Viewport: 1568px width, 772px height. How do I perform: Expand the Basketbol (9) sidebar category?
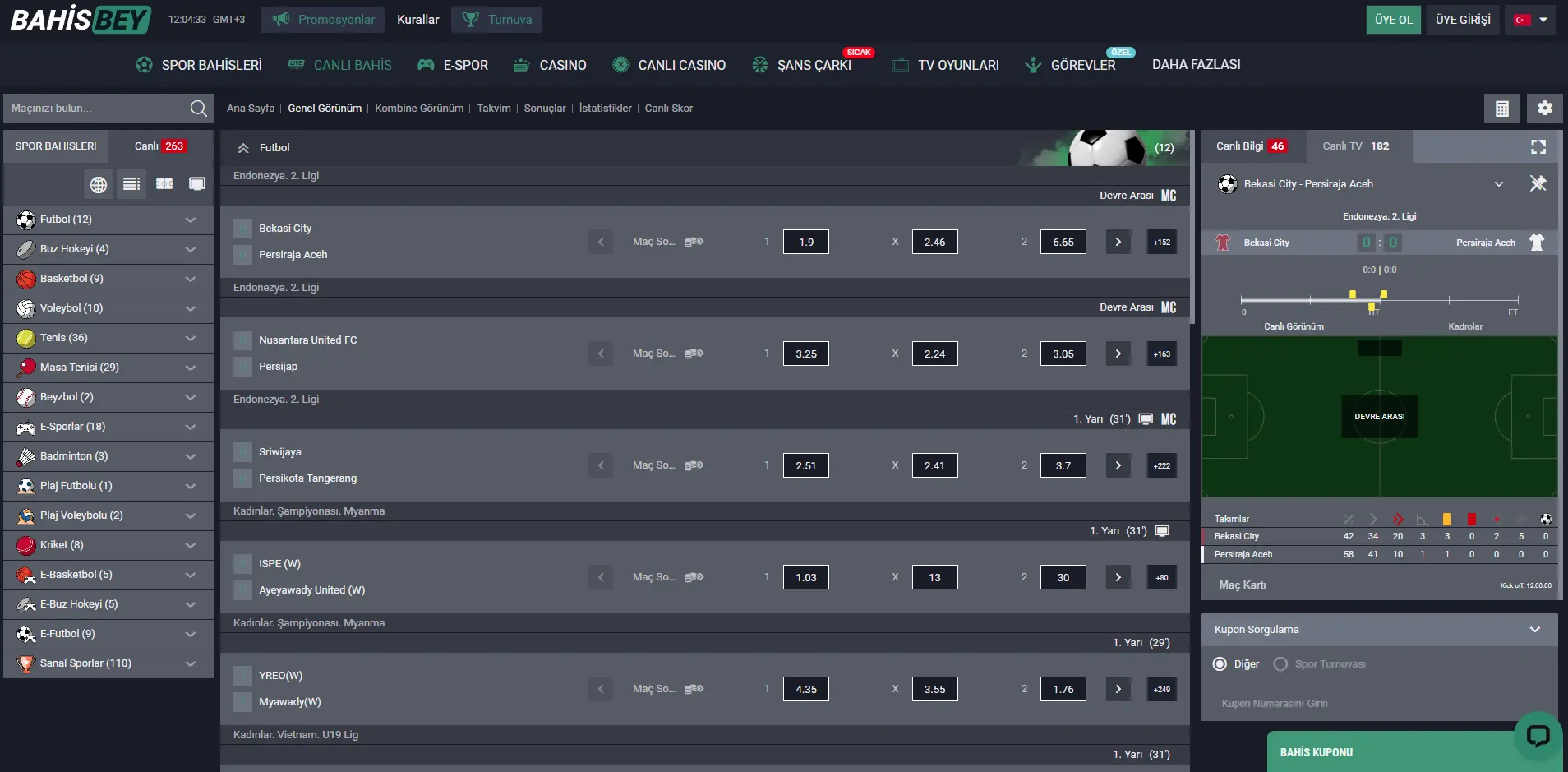[108, 279]
